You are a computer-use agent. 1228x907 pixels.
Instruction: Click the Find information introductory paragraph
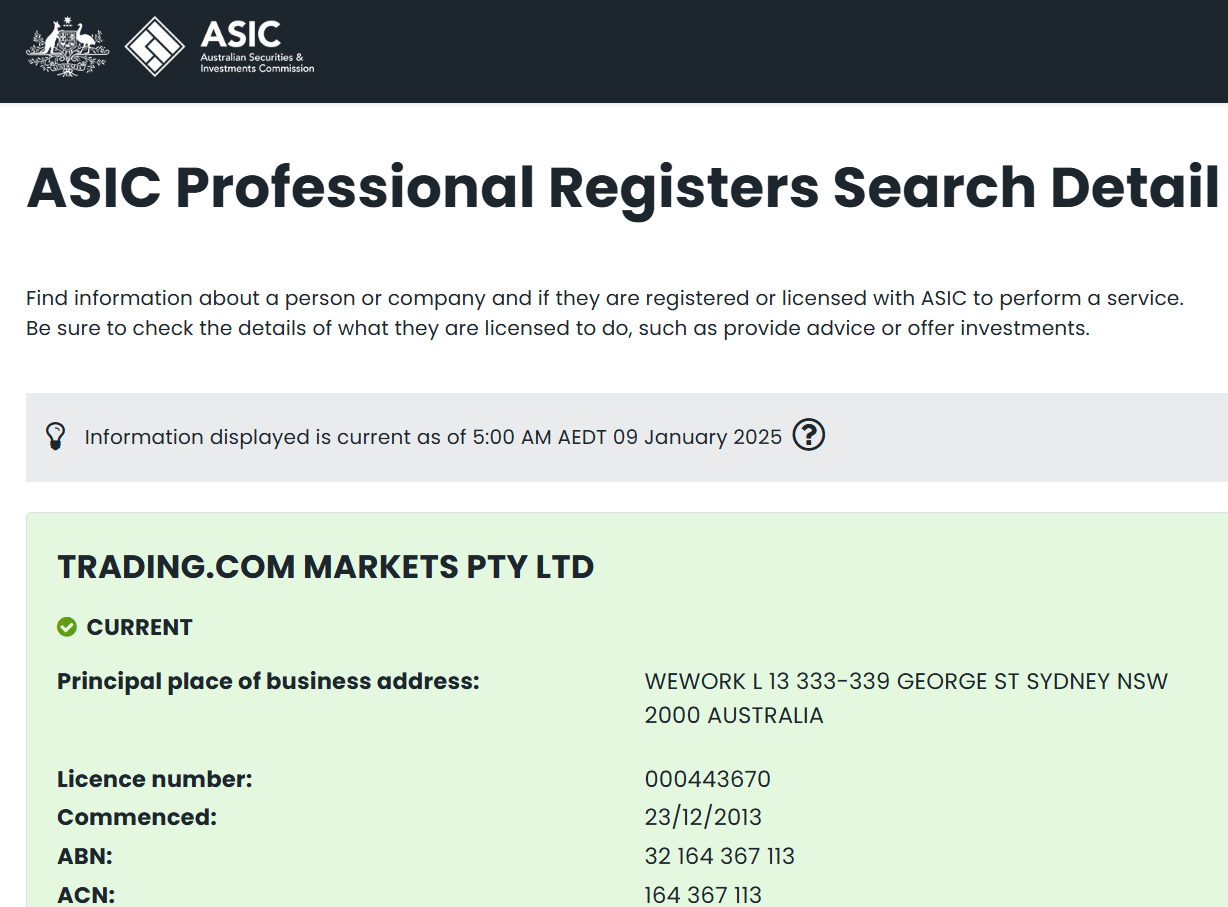point(604,313)
